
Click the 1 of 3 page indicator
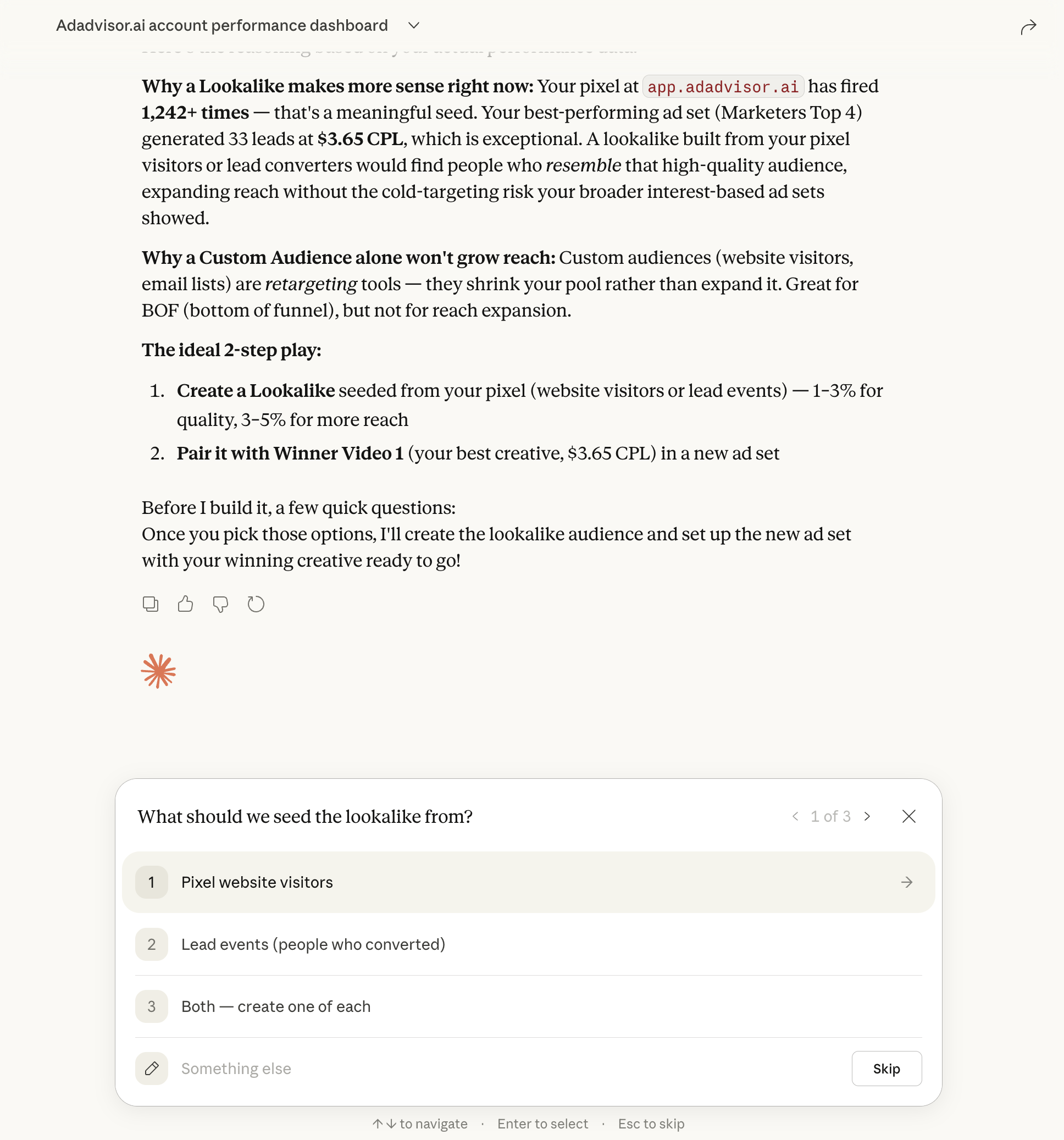tap(831, 817)
